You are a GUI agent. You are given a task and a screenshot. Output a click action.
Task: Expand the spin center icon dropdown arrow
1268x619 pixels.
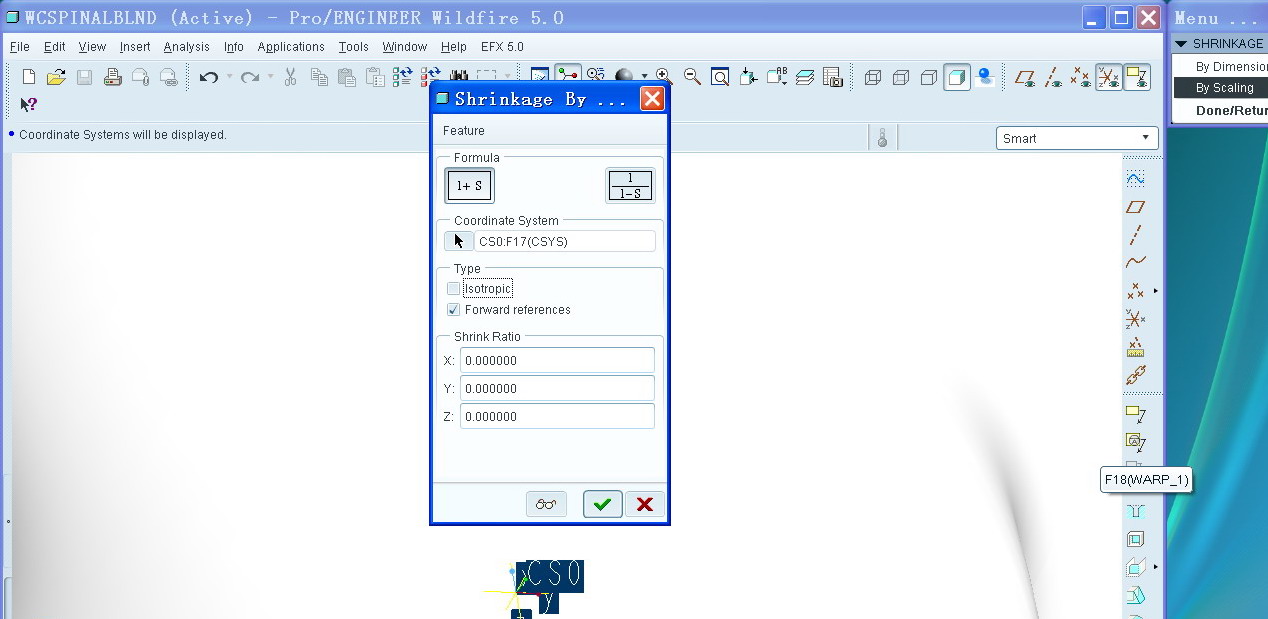point(644,77)
